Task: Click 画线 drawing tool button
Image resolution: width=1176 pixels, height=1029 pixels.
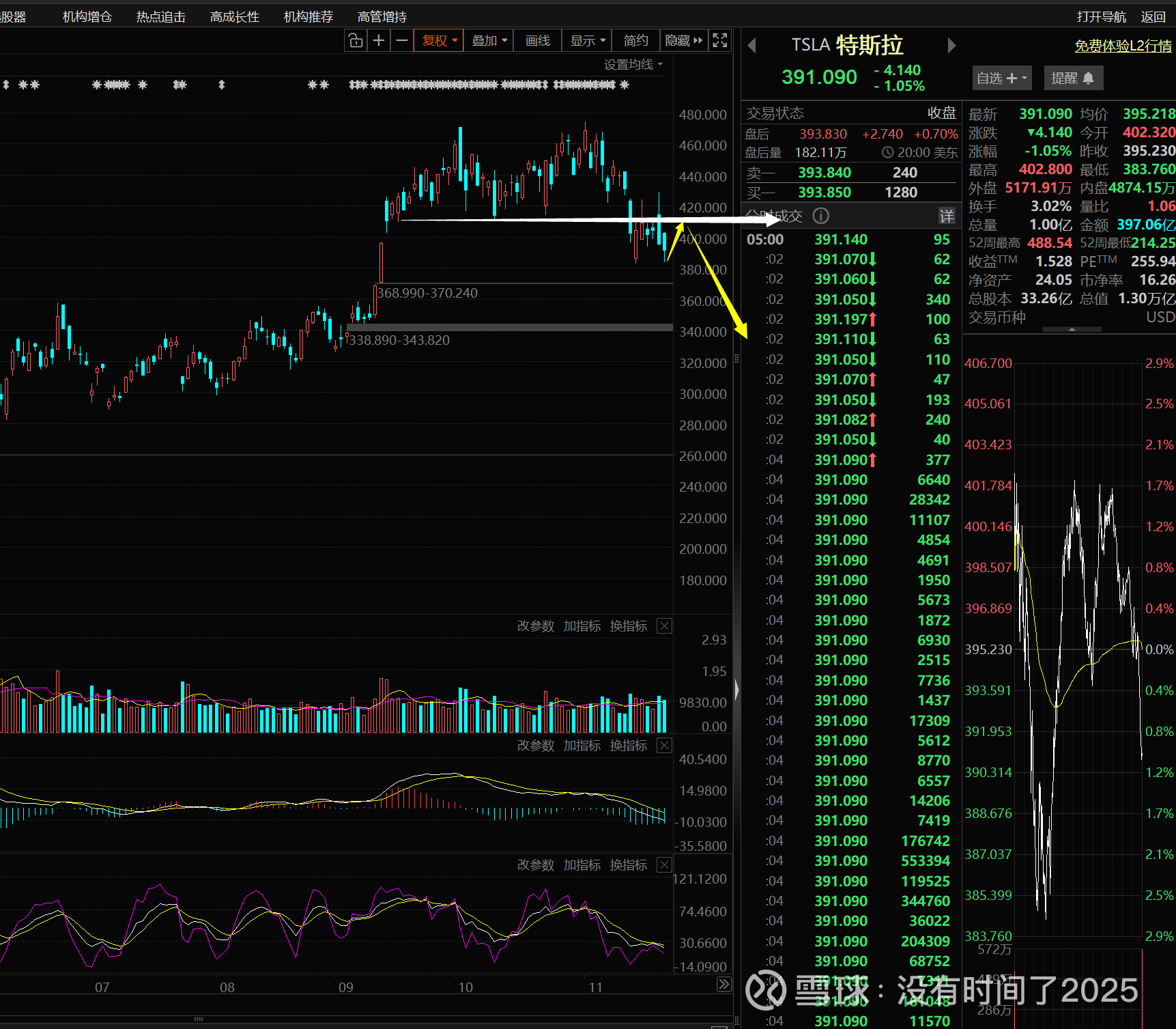Action: pyautogui.click(x=538, y=41)
